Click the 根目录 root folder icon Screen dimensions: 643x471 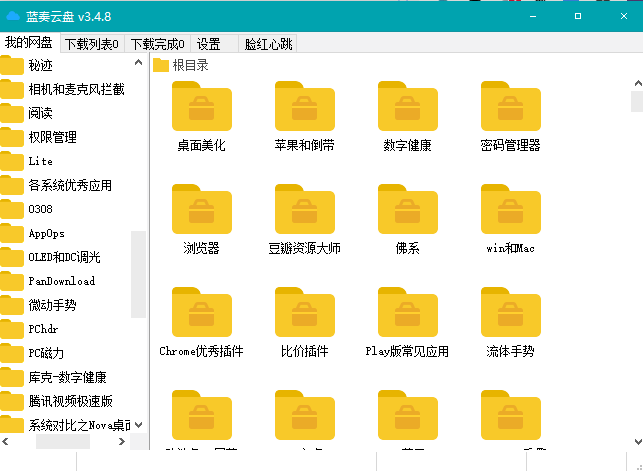161,65
